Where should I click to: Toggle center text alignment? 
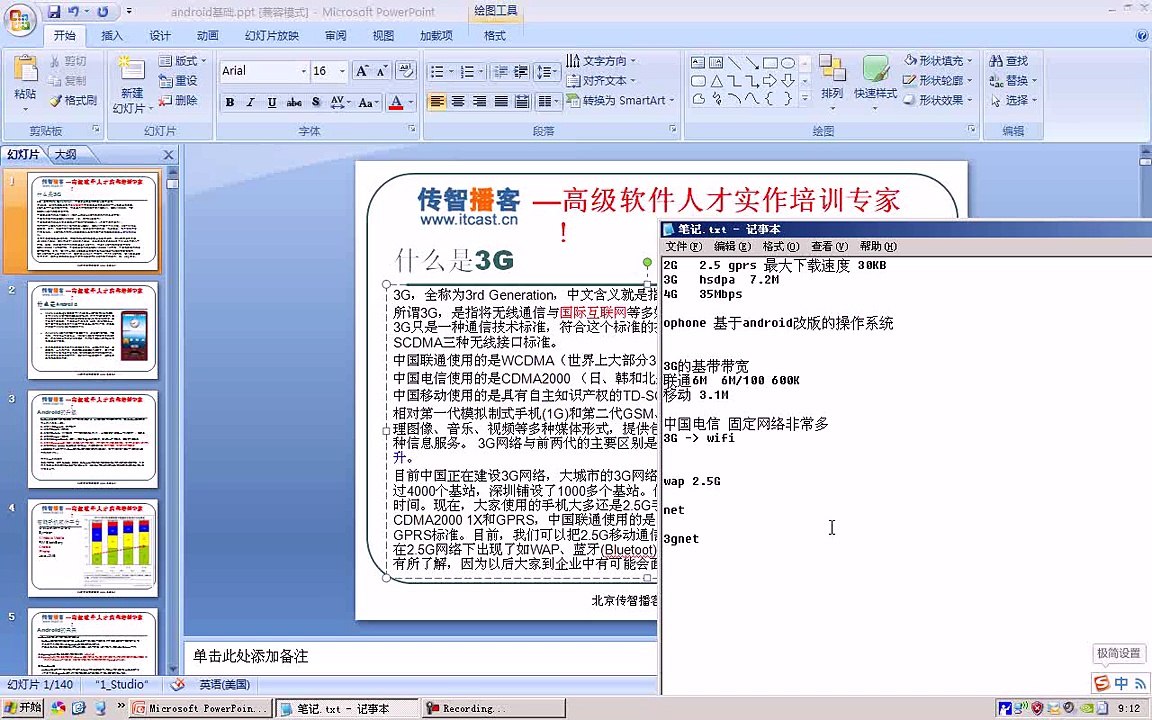(458, 101)
